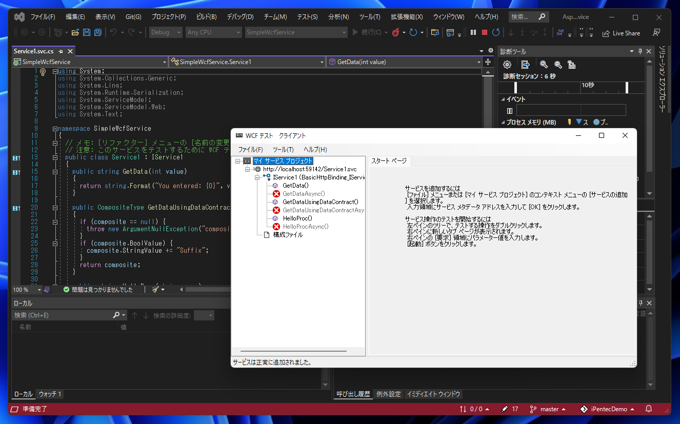Screen dimensions: 680x424
Task: Collapse the マイ サービス プロジェクト tree node
Action: [x=237, y=161]
